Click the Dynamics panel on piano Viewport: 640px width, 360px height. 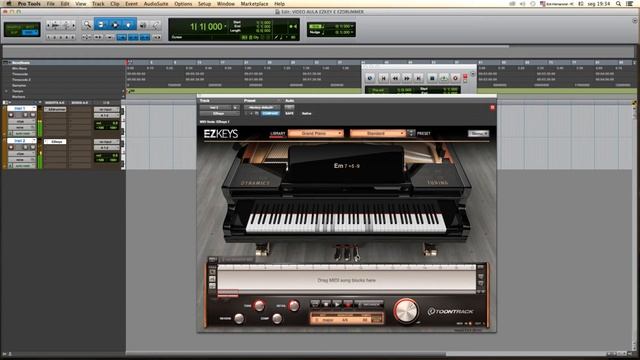coord(255,183)
